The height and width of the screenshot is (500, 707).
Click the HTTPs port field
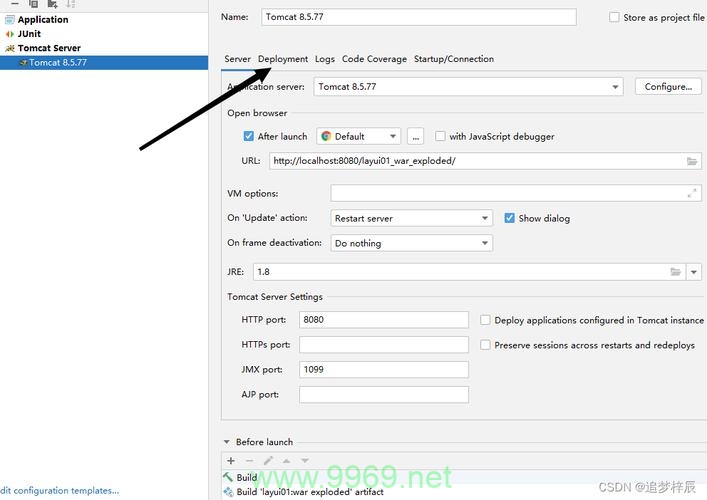384,345
